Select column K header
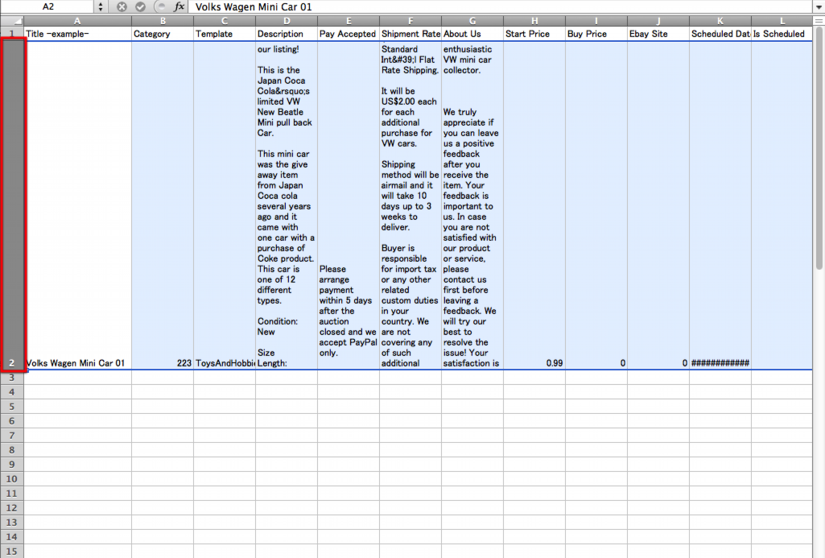 click(720, 20)
